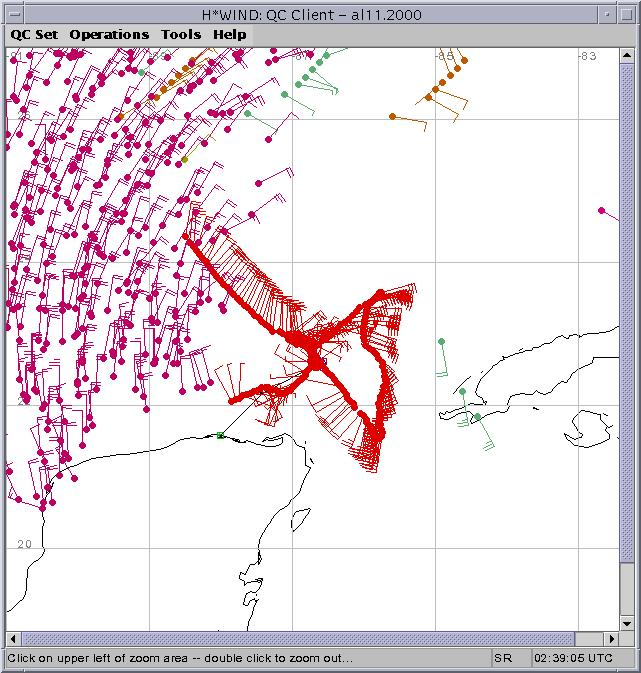
Task: Maximize the H*WIND QC Client window
Action: point(627,11)
